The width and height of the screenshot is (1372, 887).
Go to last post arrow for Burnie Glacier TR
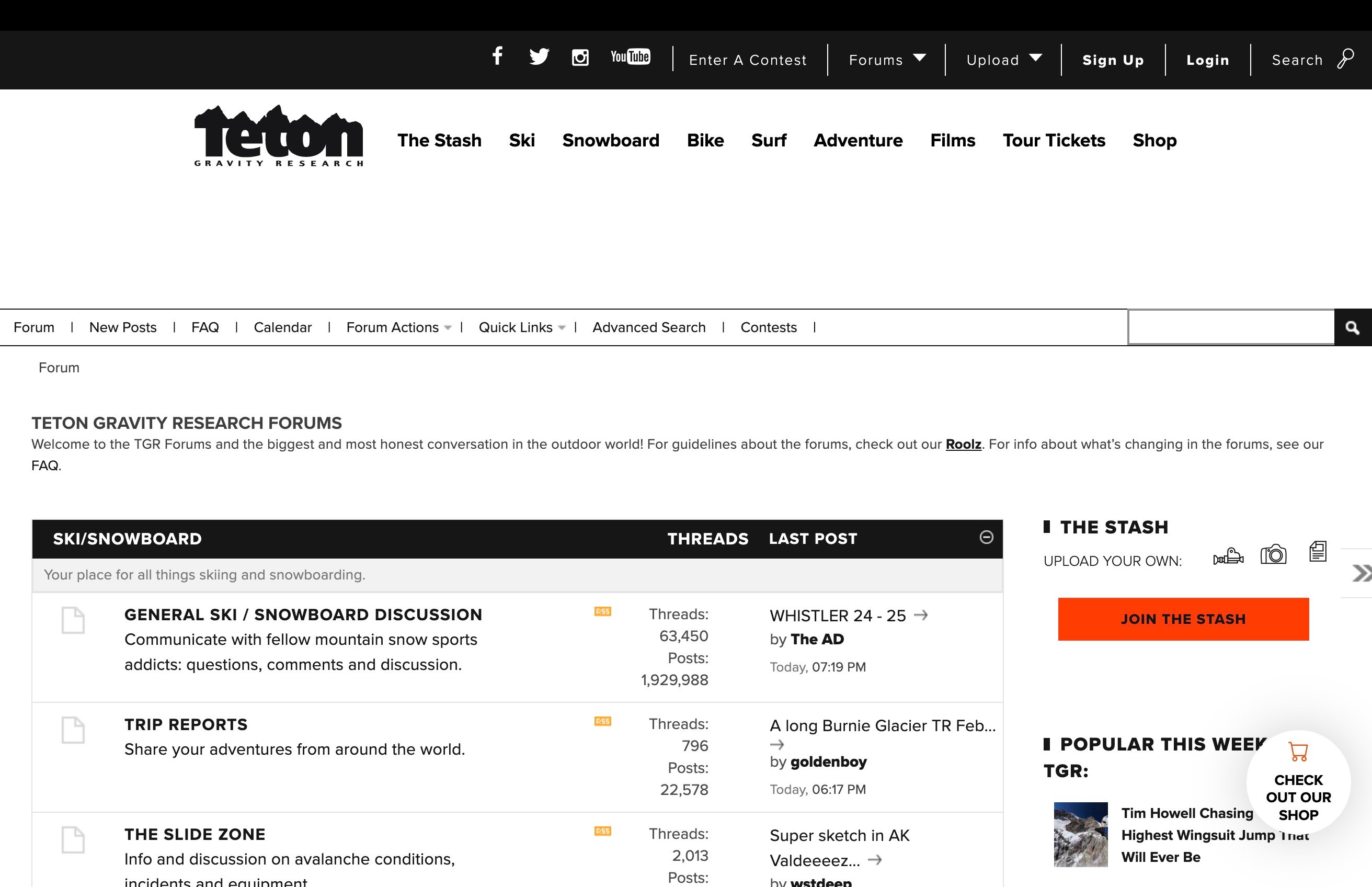776,745
